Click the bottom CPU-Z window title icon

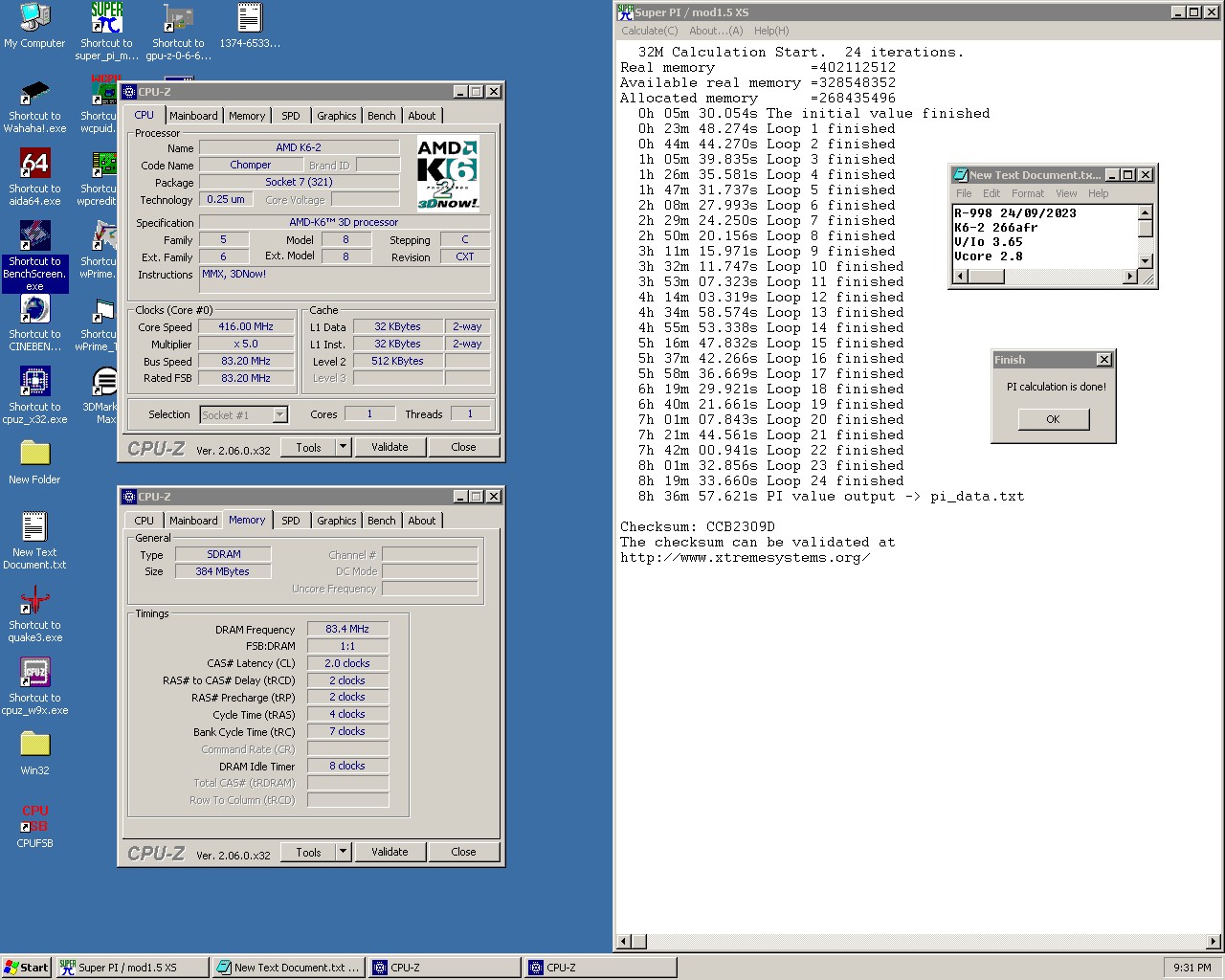129,497
